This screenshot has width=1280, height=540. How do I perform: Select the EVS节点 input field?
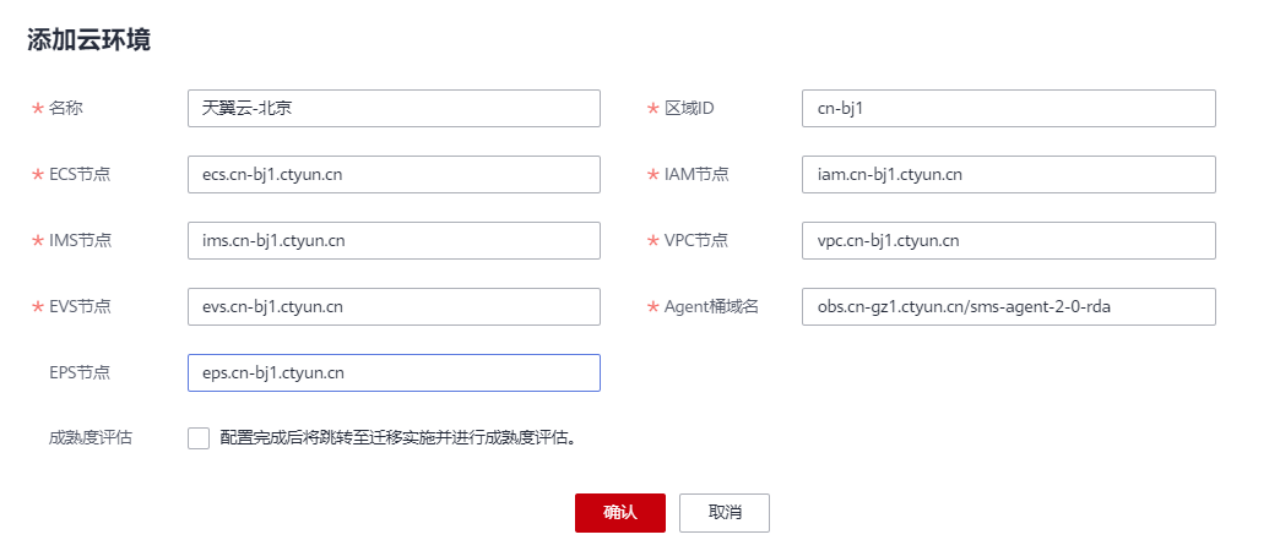394,306
